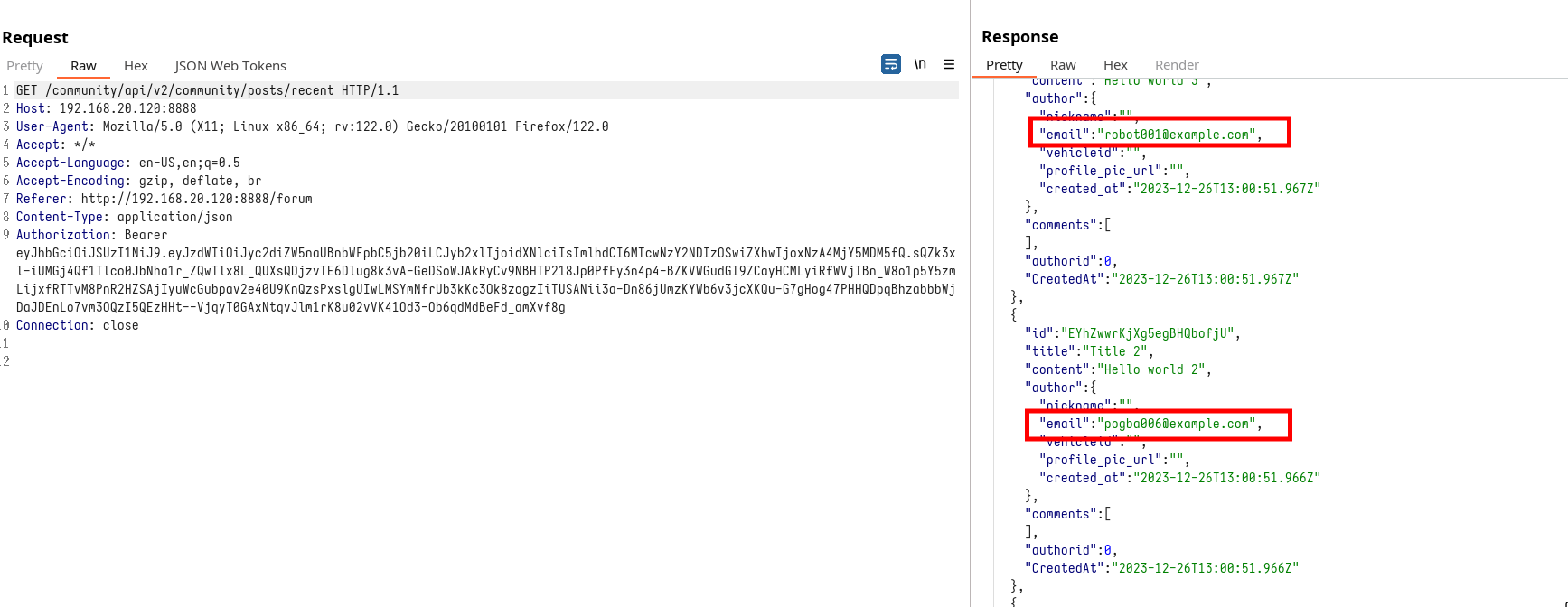Click the Host header value 192.168.20.120:8888
The image size is (1568, 607).
tap(127, 108)
